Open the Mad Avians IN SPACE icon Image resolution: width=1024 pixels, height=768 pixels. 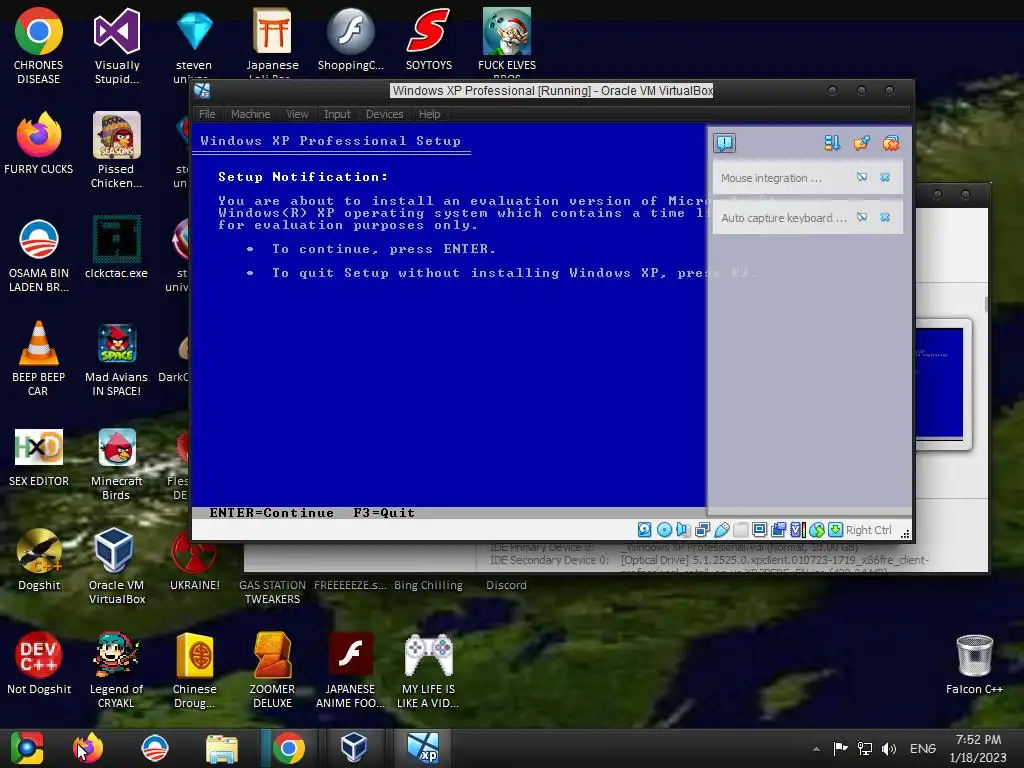(116, 358)
